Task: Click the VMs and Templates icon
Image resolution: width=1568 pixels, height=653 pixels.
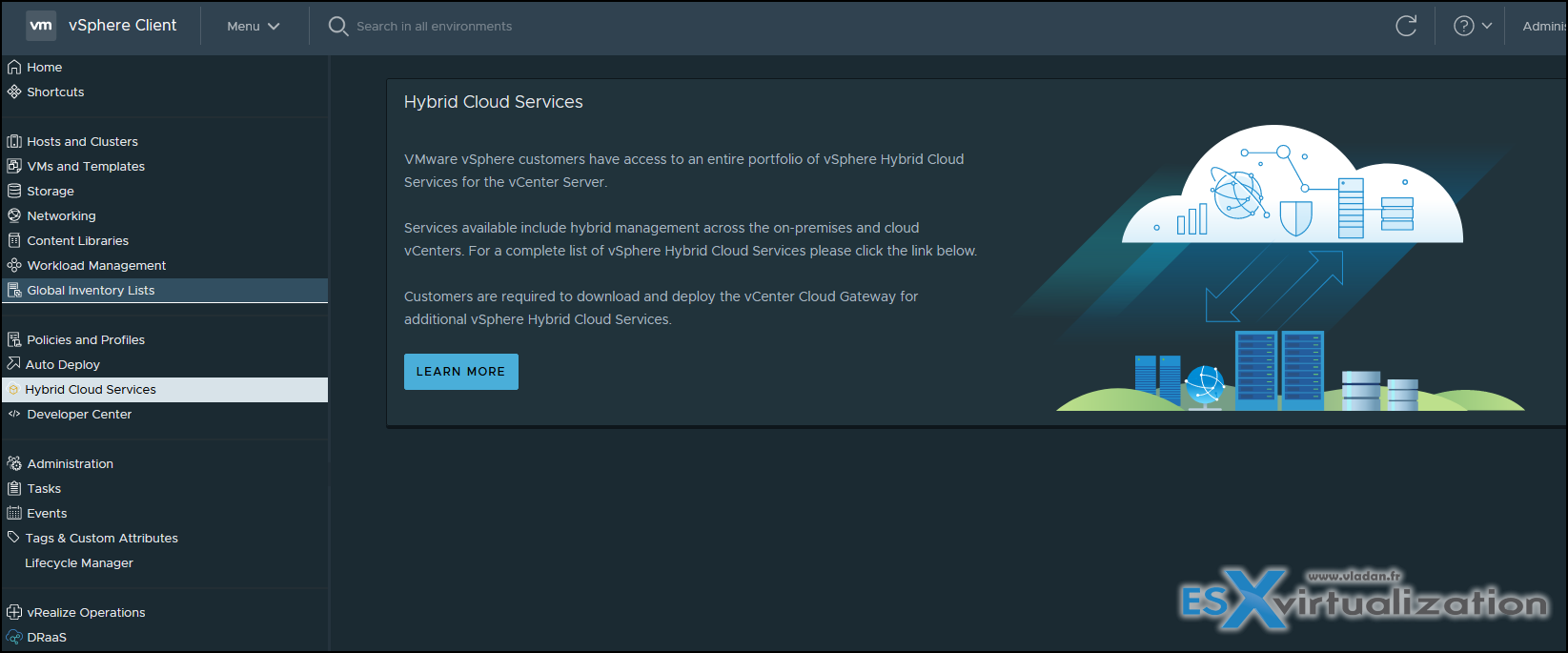Action: (x=14, y=166)
